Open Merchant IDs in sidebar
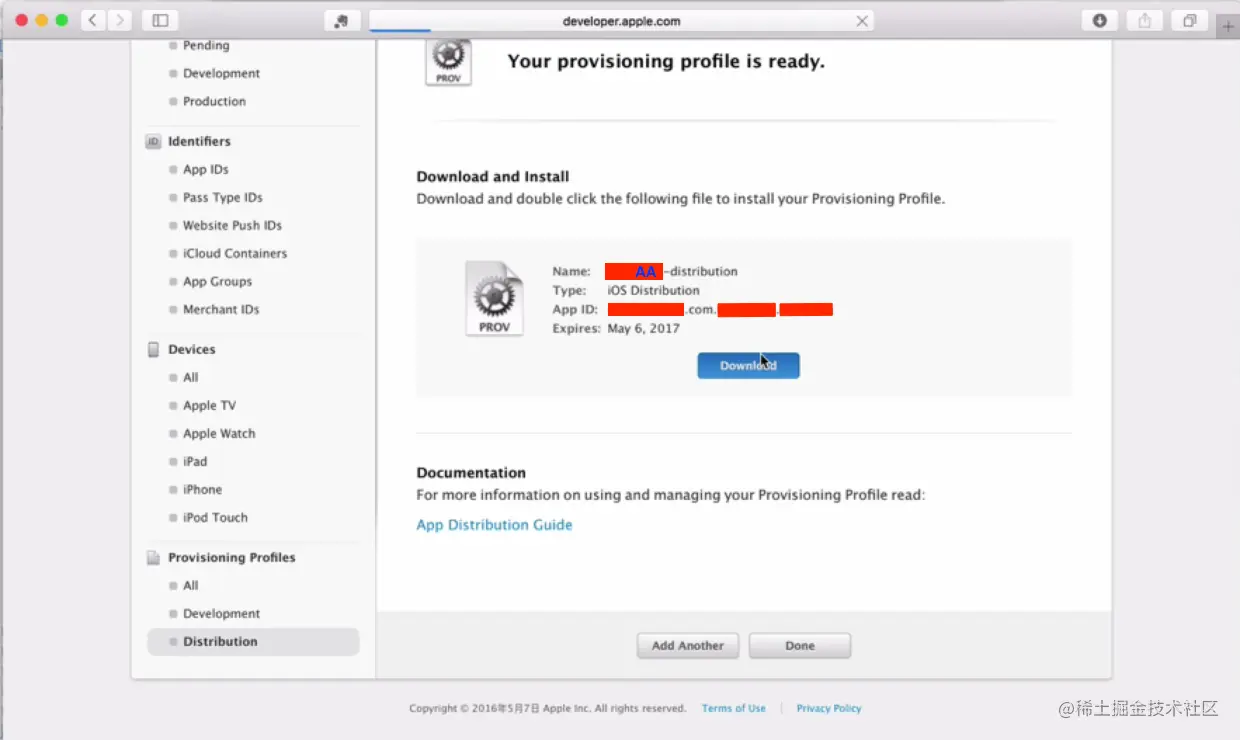Screen dimensions: 1240x740 221,310
